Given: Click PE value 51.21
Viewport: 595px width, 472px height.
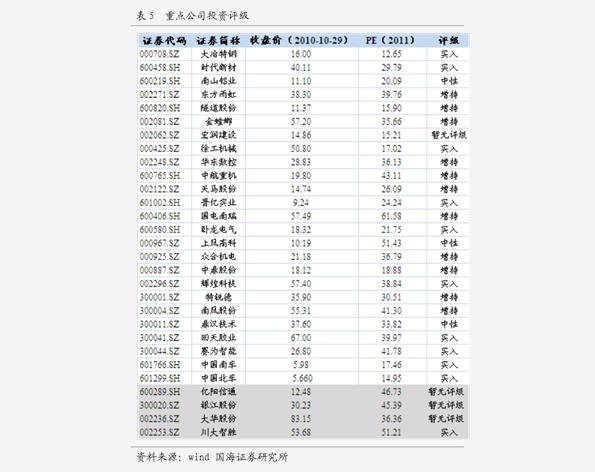Looking at the screenshot, I should (x=391, y=433).
